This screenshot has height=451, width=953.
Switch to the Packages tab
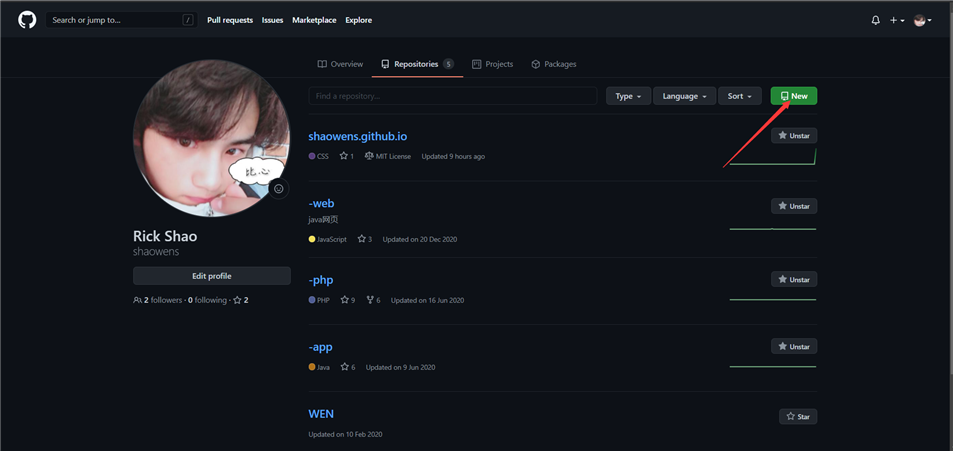click(x=554, y=64)
